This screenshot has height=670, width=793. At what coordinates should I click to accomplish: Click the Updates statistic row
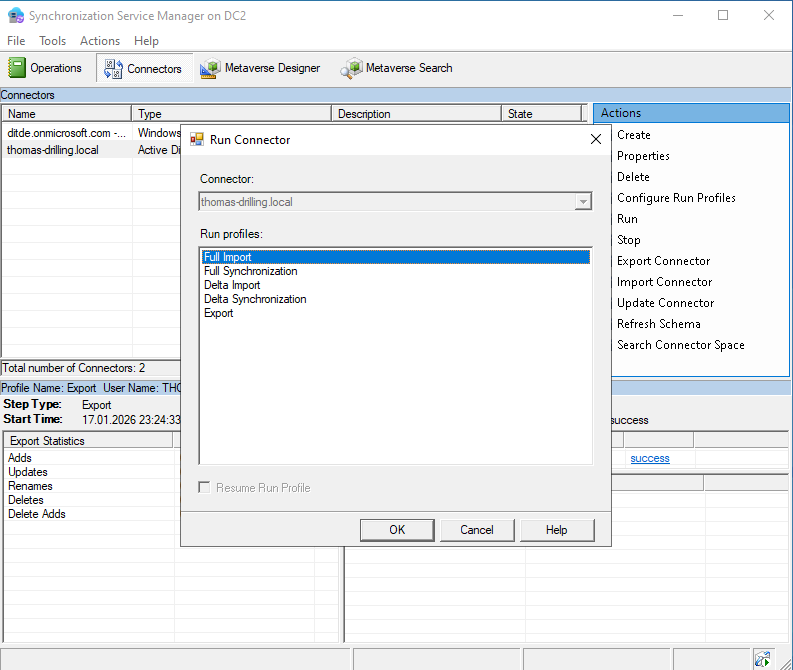pyautogui.click(x=91, y=472)
